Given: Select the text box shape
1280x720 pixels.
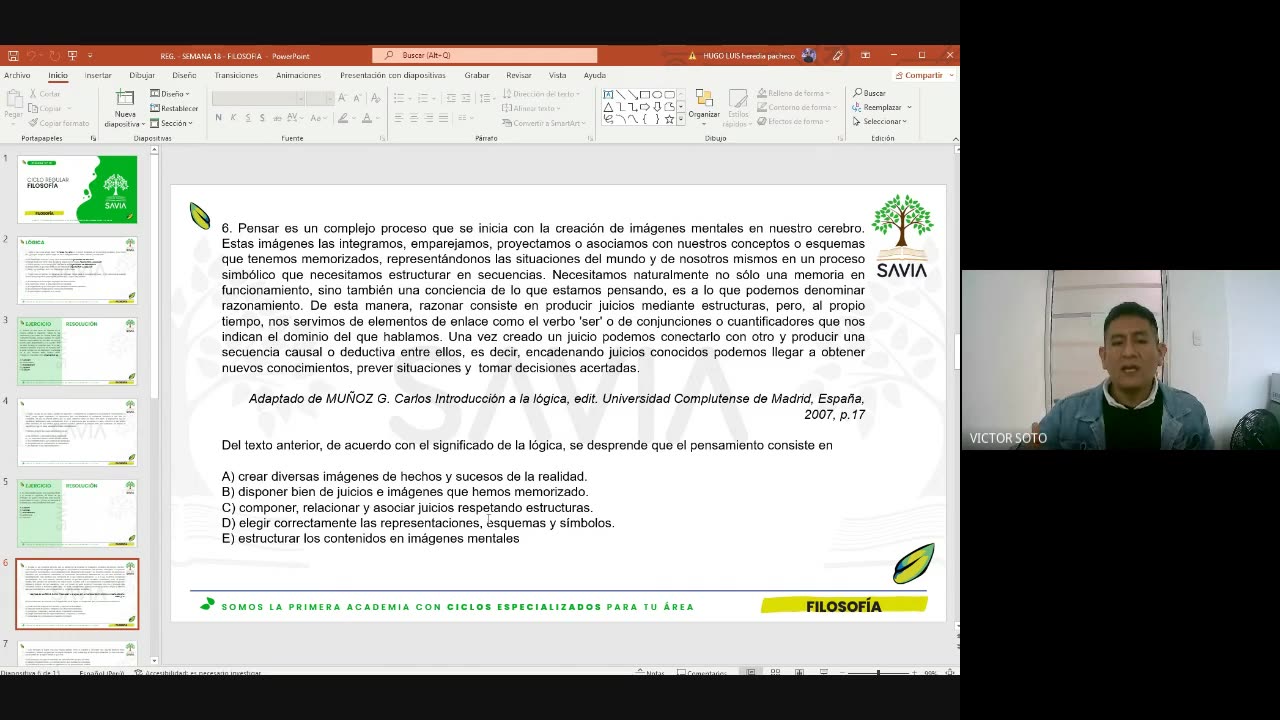Looking at the screenshot, I should pyautogui.click(x=608, y=95).
